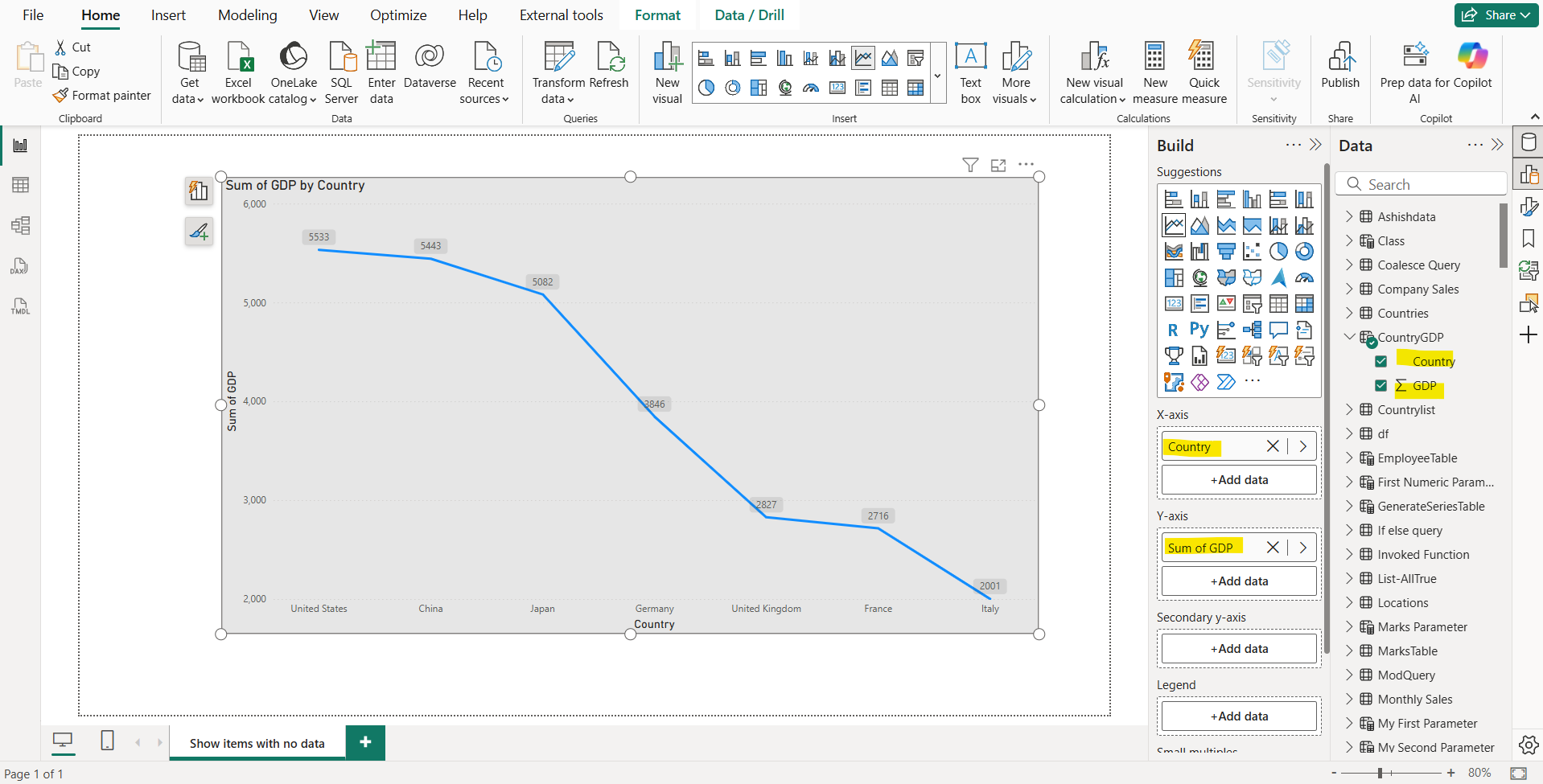
Task: Select the Format painter tool
Action: coord(102,95)
